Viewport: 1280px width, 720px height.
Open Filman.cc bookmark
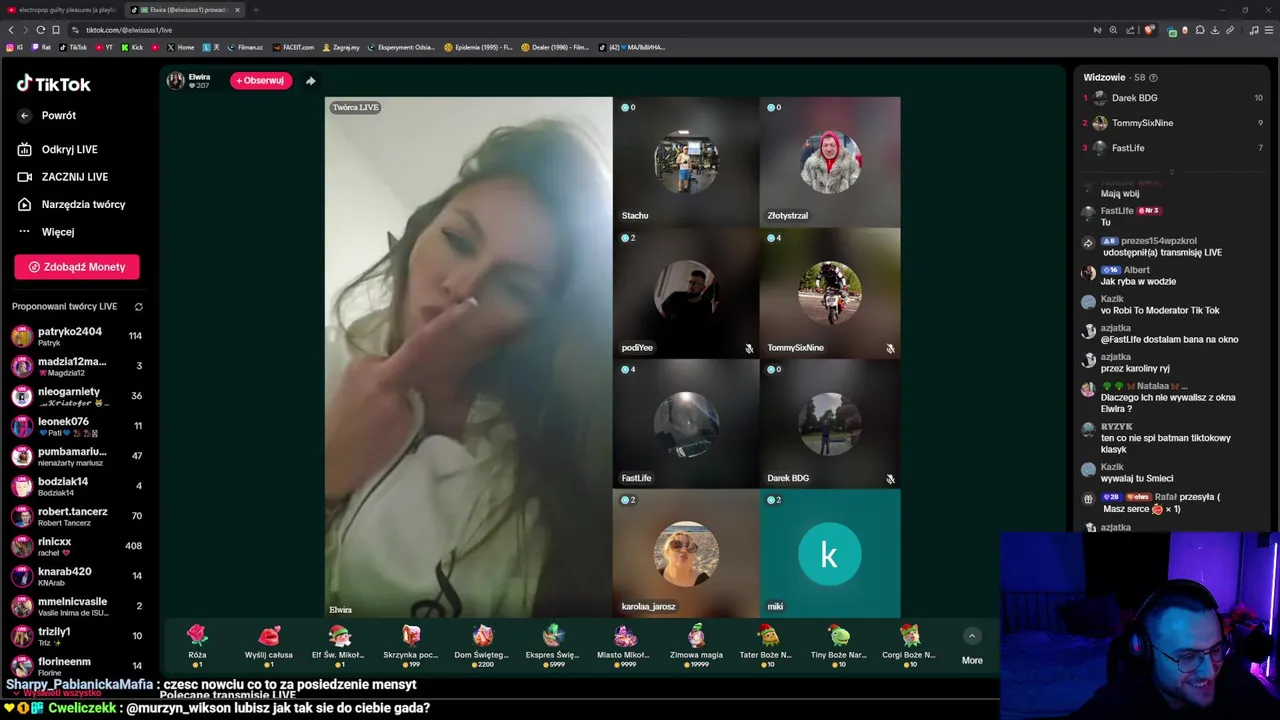pos(245,47)
